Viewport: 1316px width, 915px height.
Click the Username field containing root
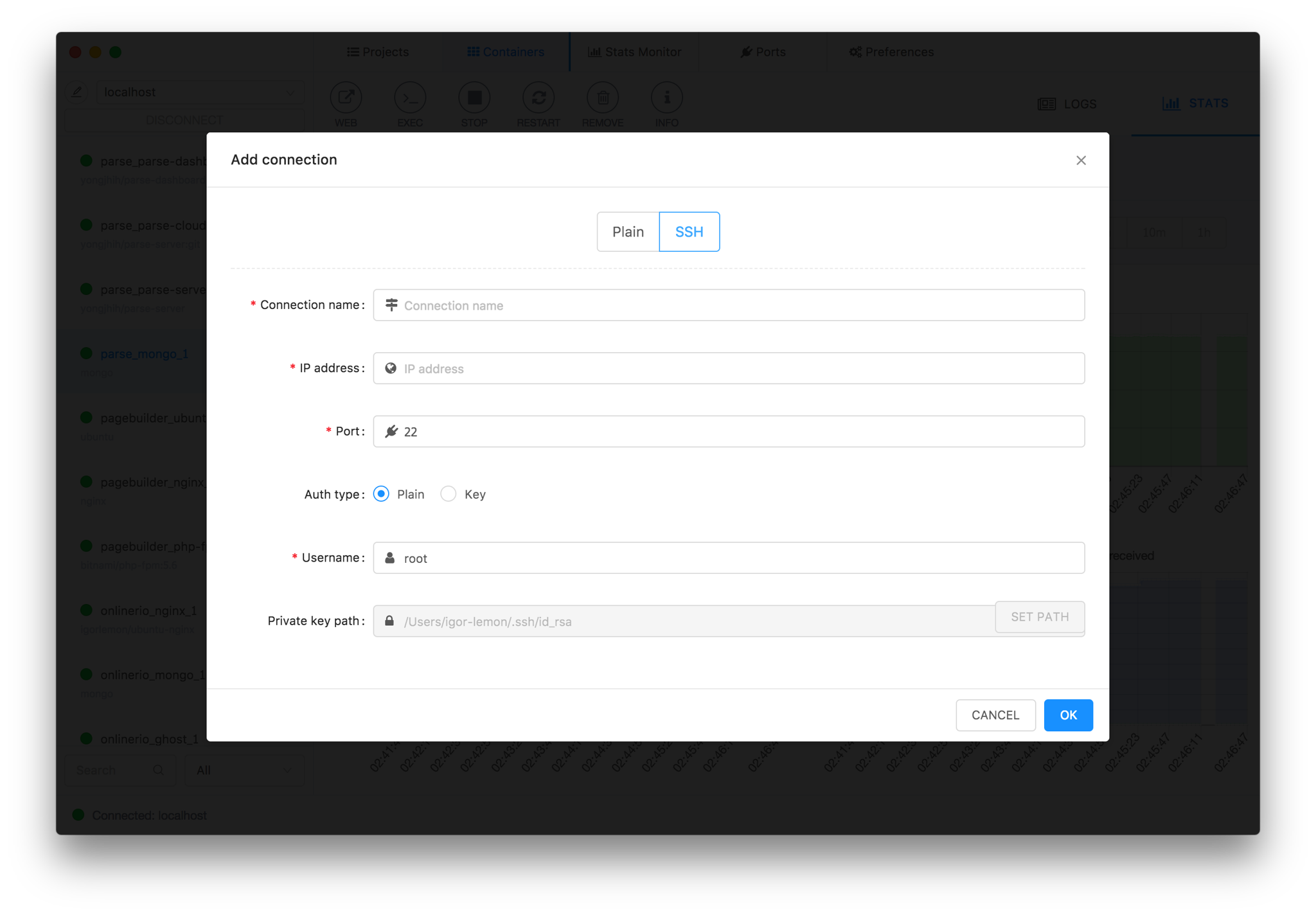[x=729, y=558]
